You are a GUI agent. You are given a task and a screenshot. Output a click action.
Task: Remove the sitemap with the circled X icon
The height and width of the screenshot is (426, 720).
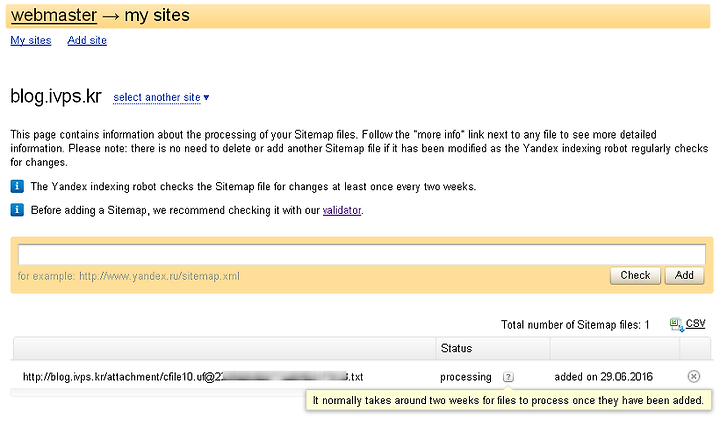[693, 376]
